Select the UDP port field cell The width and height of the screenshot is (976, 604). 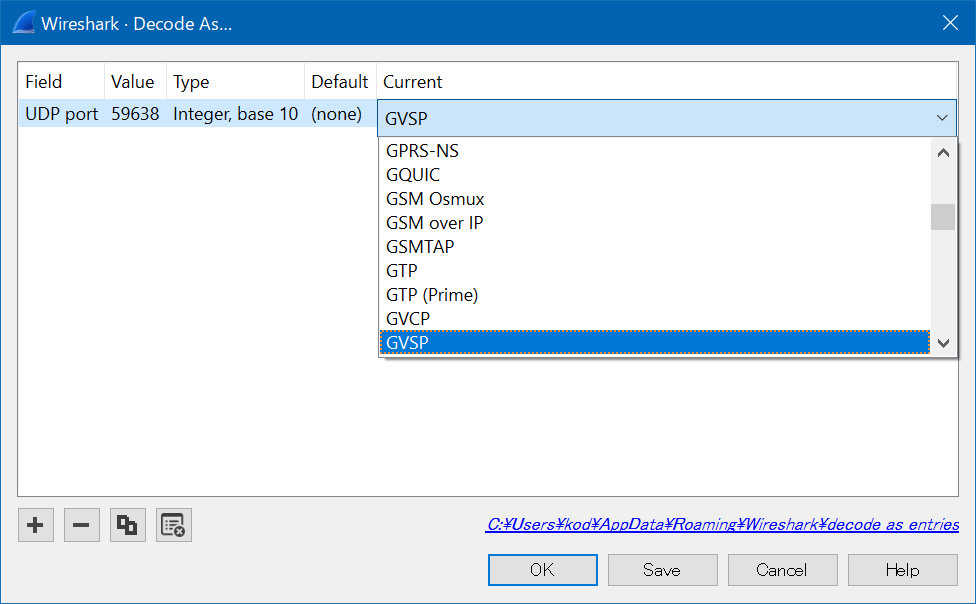pyautogui.click(x=62, y=114)
